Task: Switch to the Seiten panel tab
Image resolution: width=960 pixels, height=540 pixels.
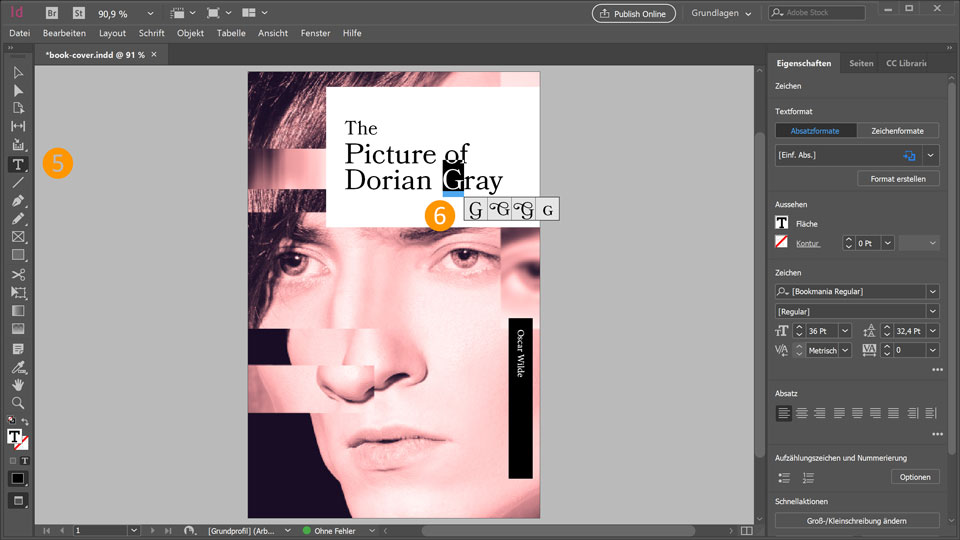Action: [x=861, y=63]
